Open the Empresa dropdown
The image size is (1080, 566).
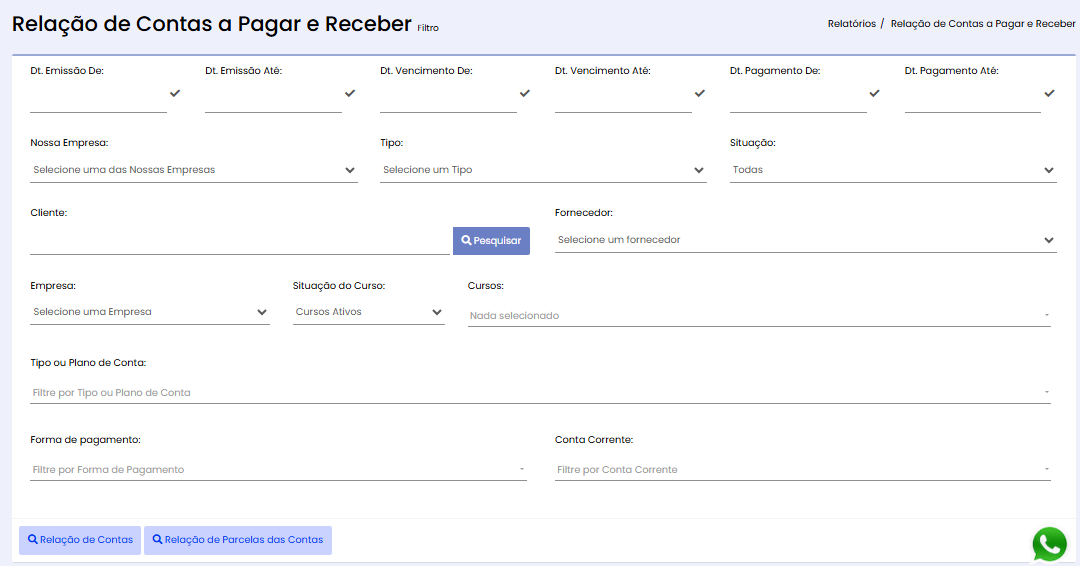tap(149, 312)
